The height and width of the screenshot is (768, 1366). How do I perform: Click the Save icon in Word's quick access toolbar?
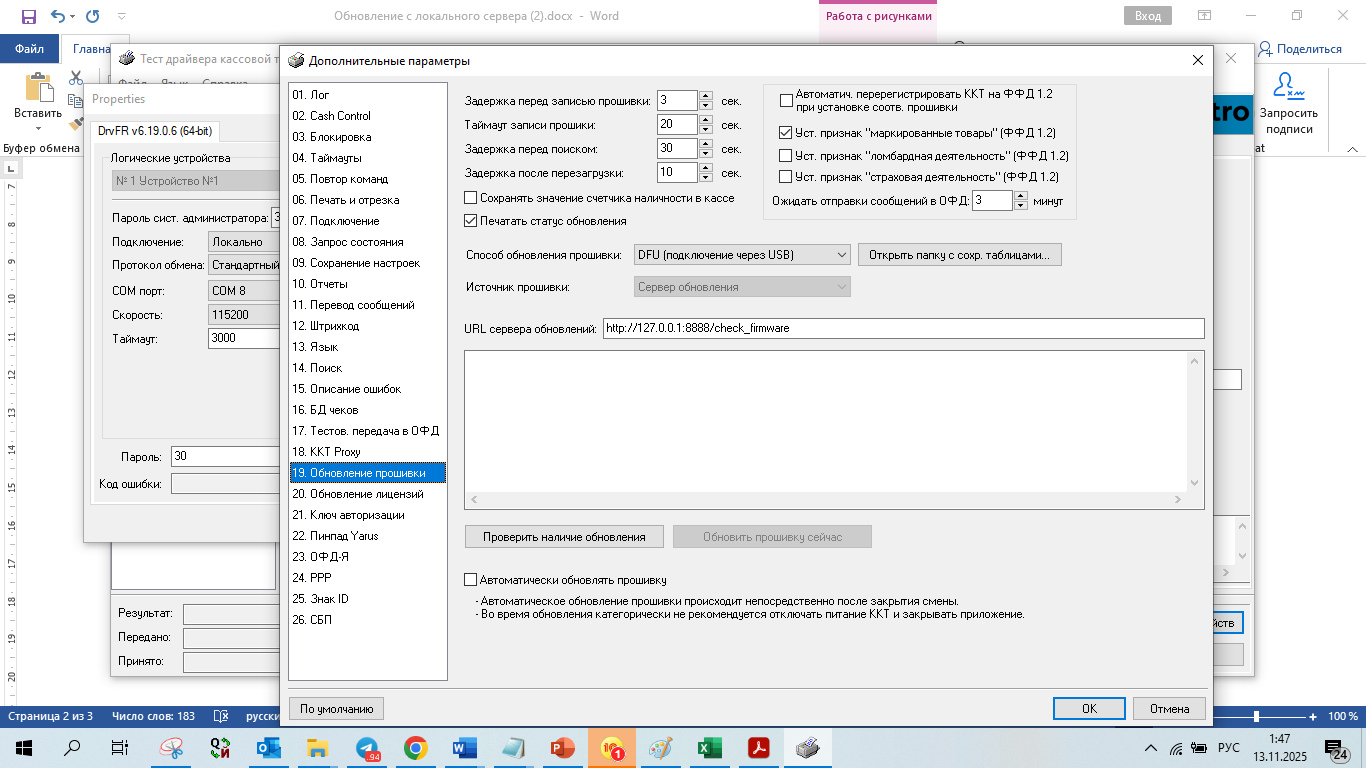pyautogui.click(x=28, y=16)
